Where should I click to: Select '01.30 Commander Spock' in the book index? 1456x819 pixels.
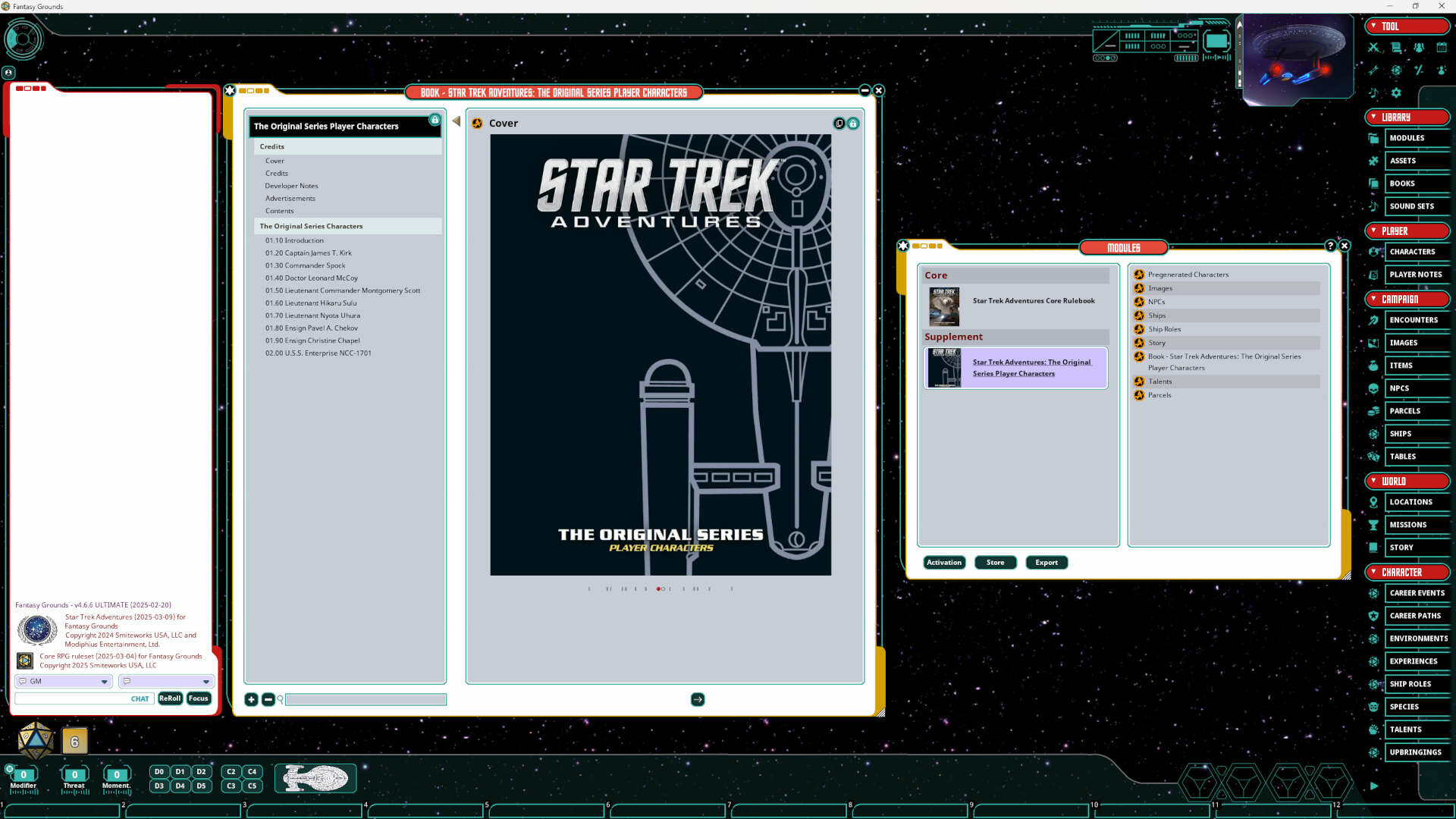click(305, 265)
